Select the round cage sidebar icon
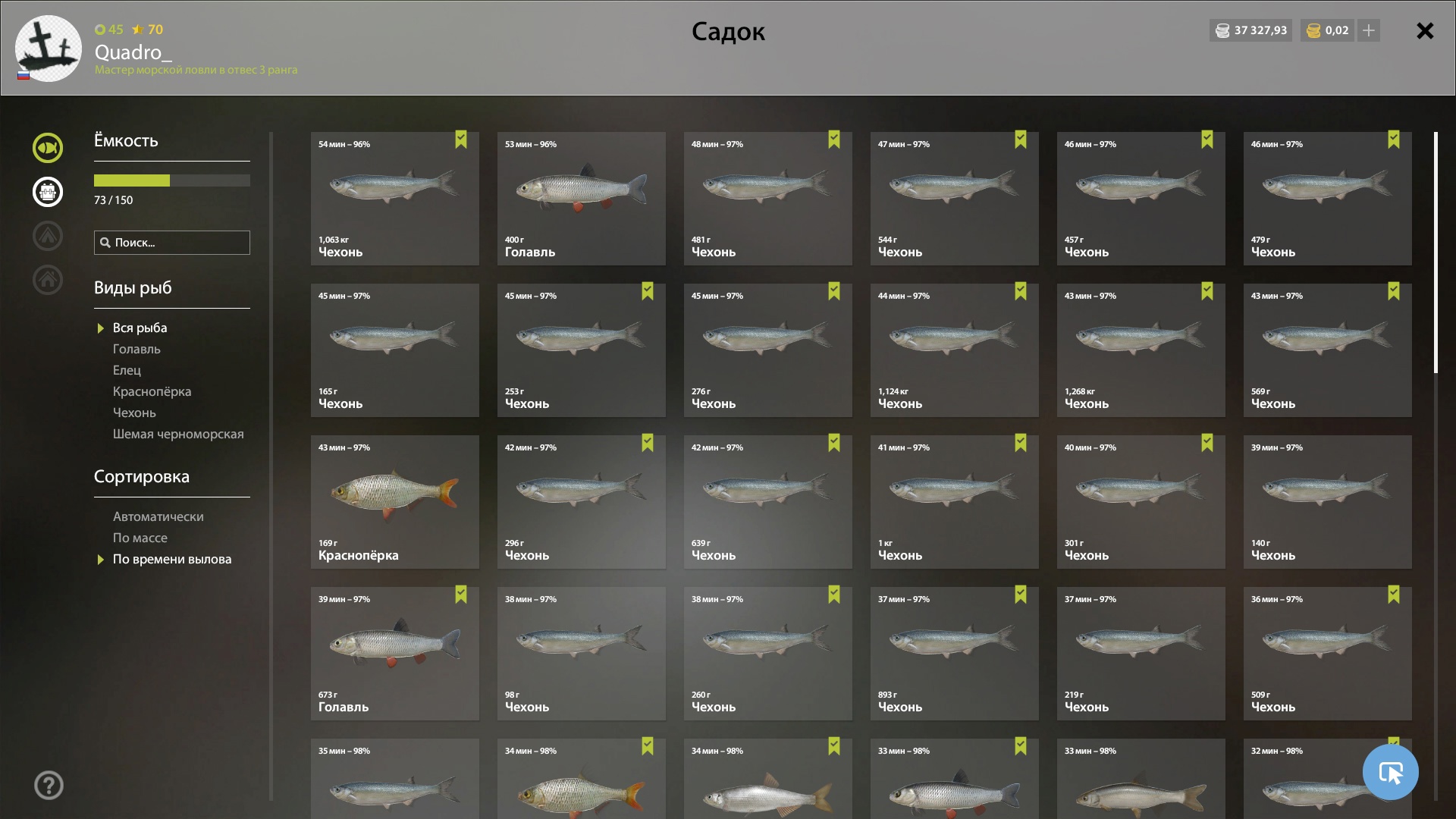 (x=47, y=192)
